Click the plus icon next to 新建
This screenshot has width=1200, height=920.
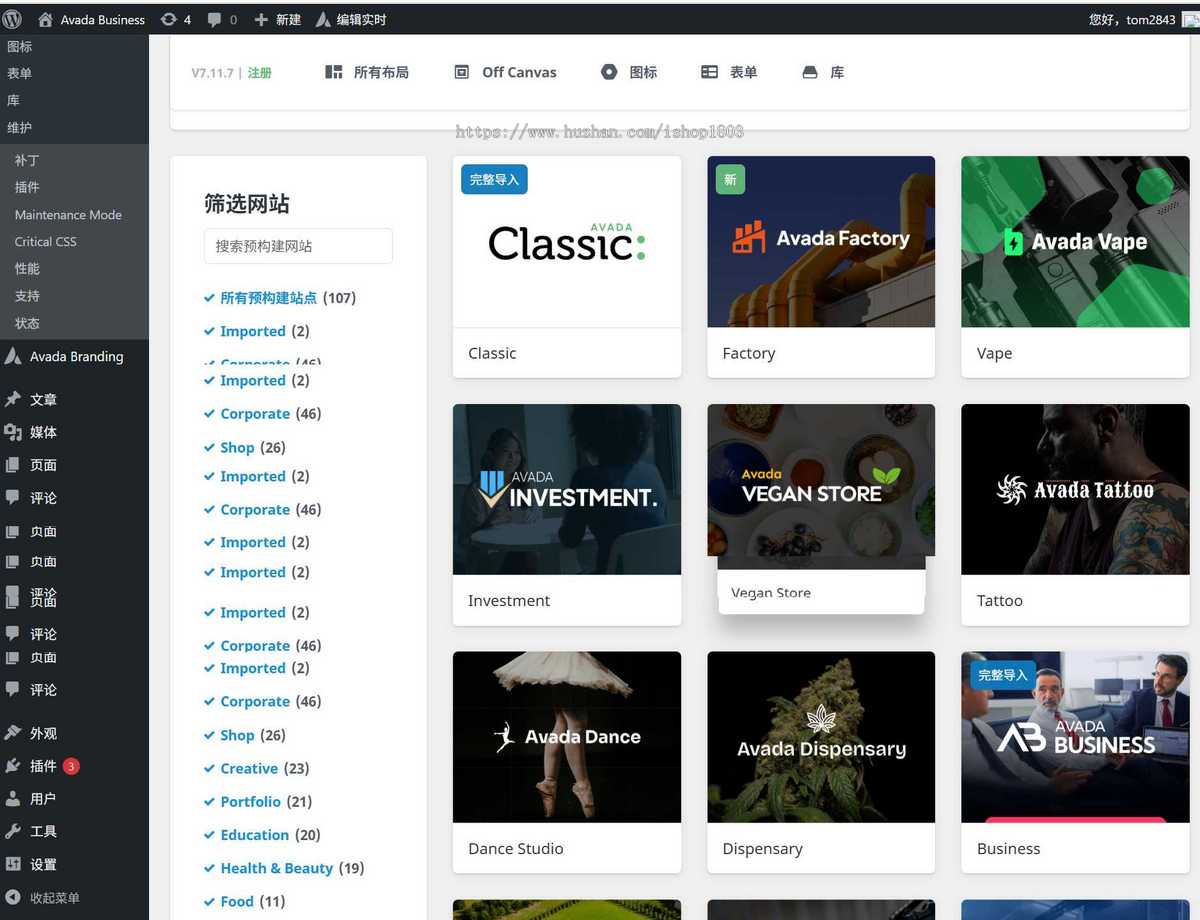click(261, 19)
